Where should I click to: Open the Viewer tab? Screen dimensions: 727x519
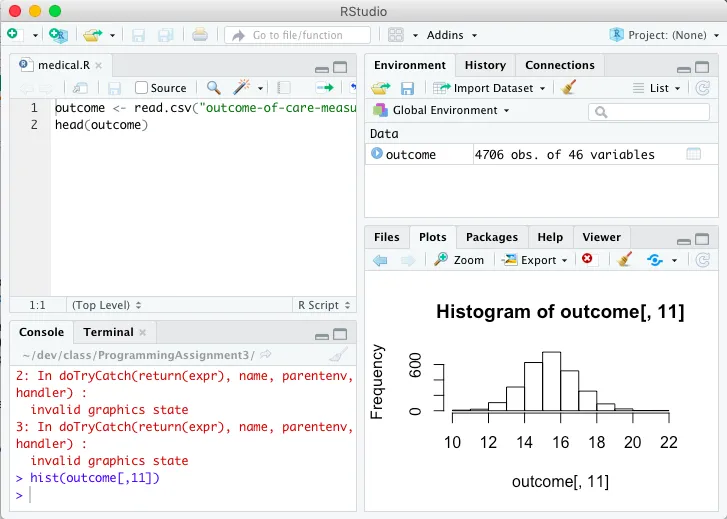click(601, 237)
